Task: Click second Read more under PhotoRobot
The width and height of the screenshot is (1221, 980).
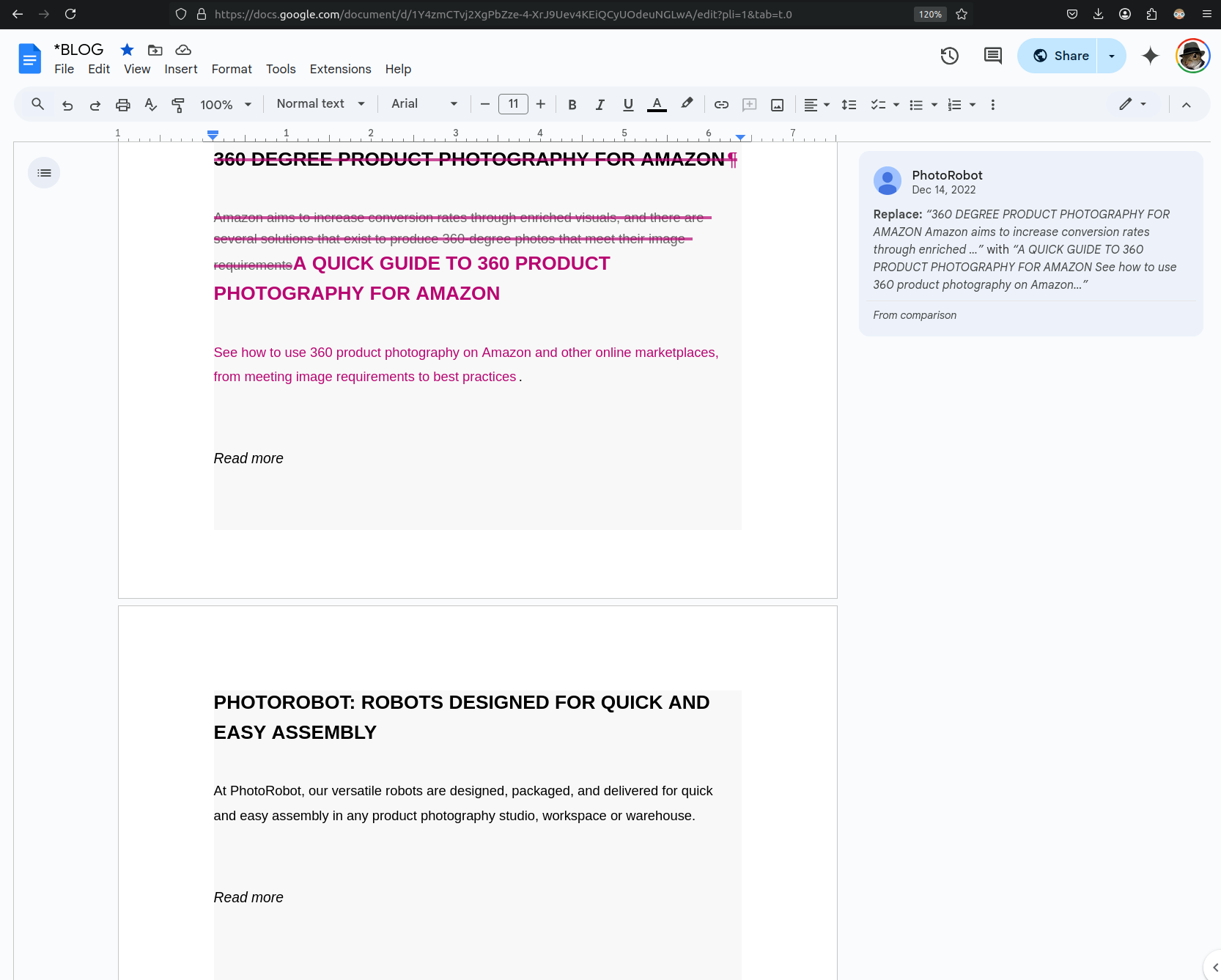Action: [x=248, y=897]
